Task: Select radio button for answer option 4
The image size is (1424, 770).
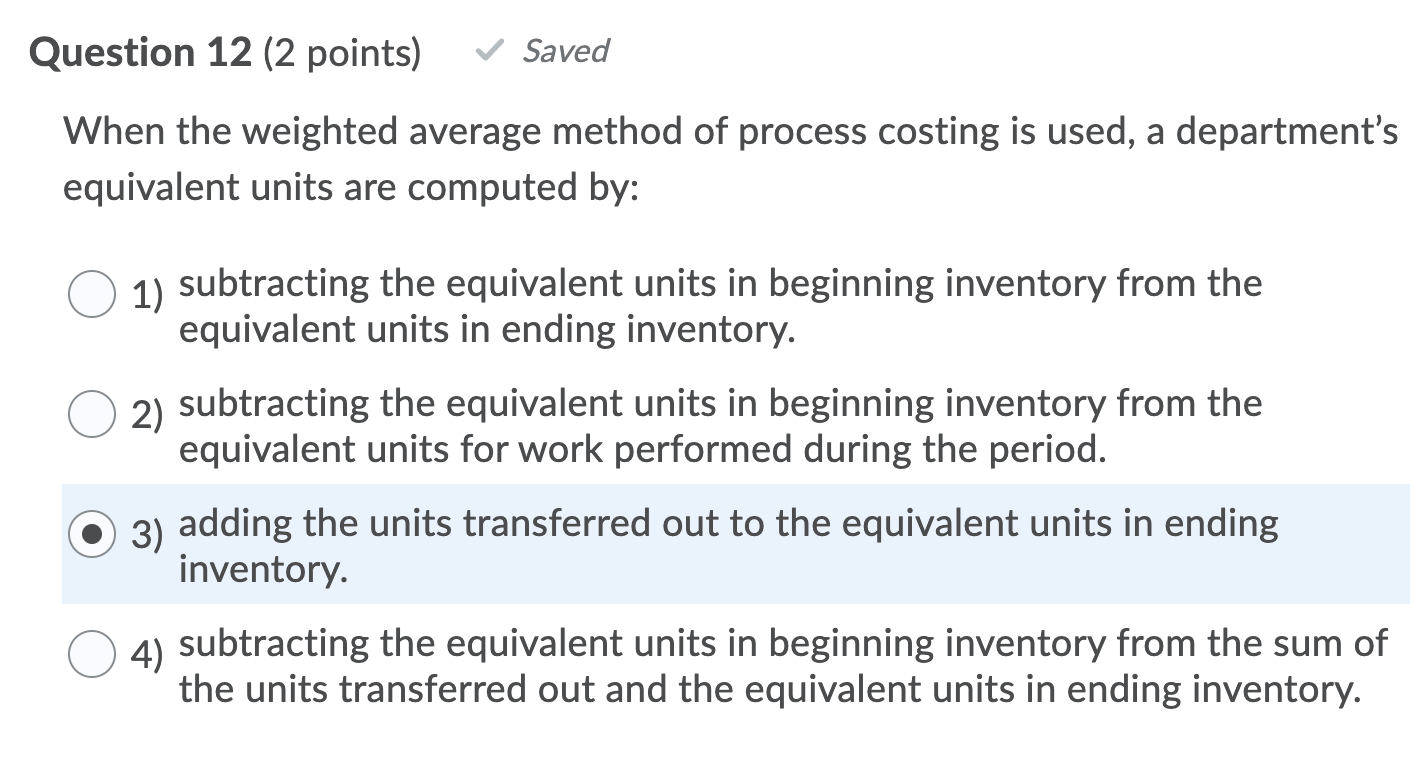Action: coord(91,655)
